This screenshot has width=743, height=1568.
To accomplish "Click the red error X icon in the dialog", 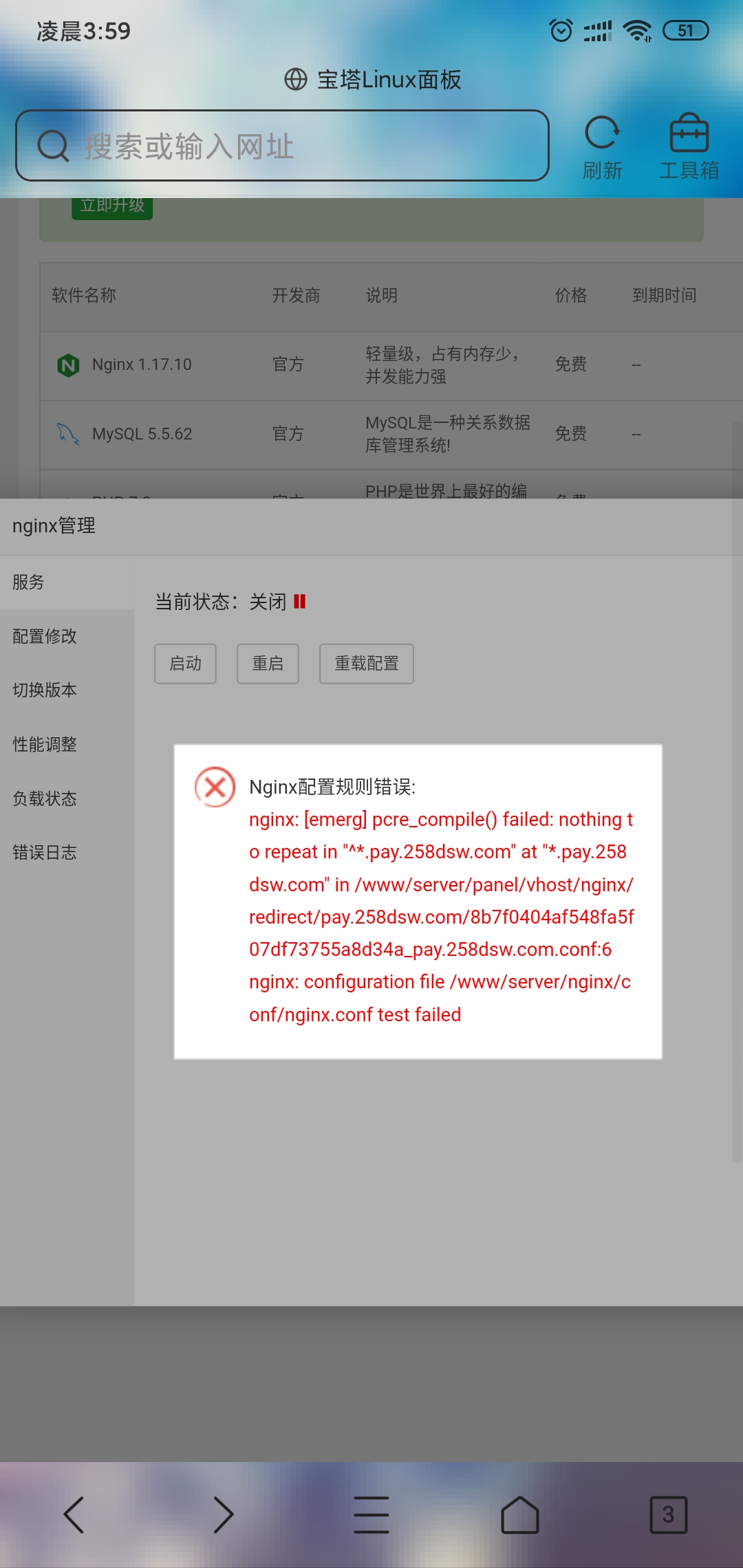I will point(215,787).
